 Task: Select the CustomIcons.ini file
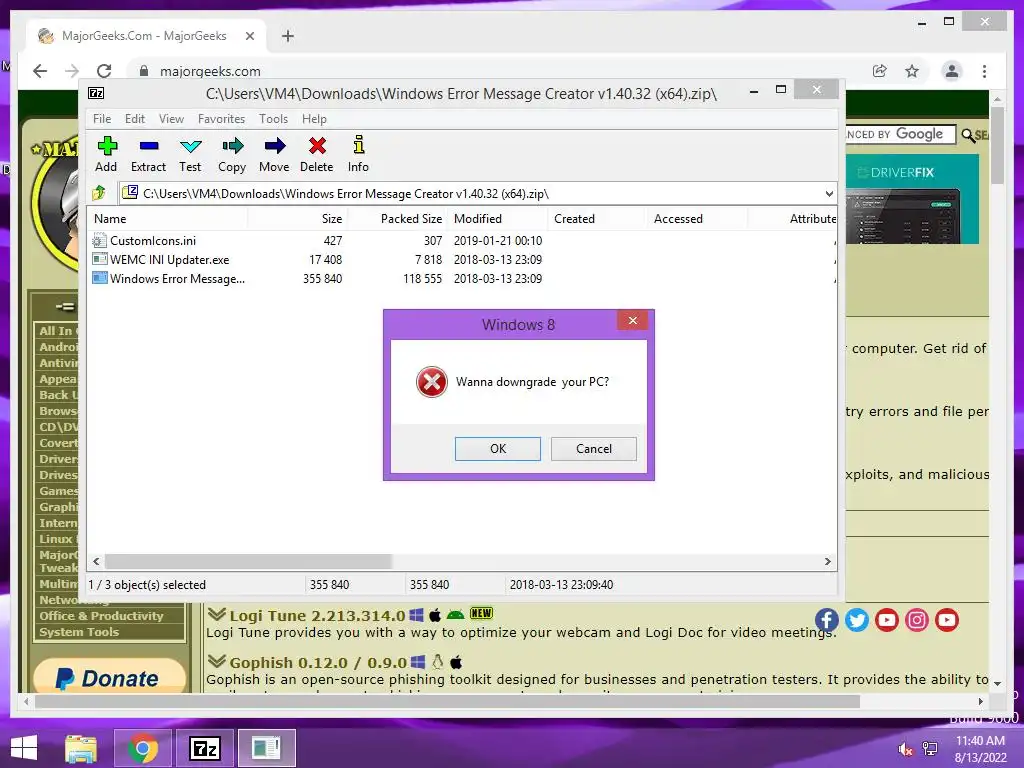[153, 240]
